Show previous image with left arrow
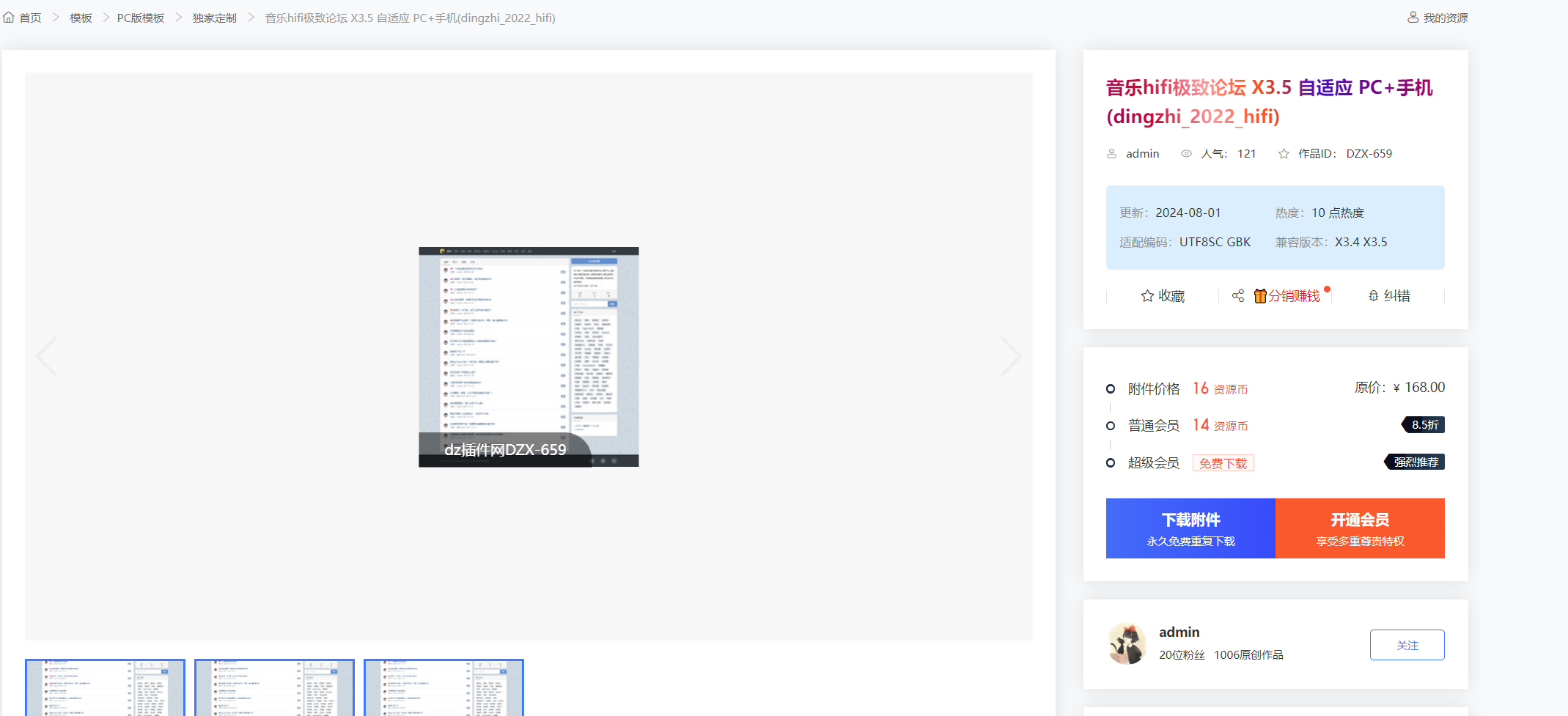 47,356
